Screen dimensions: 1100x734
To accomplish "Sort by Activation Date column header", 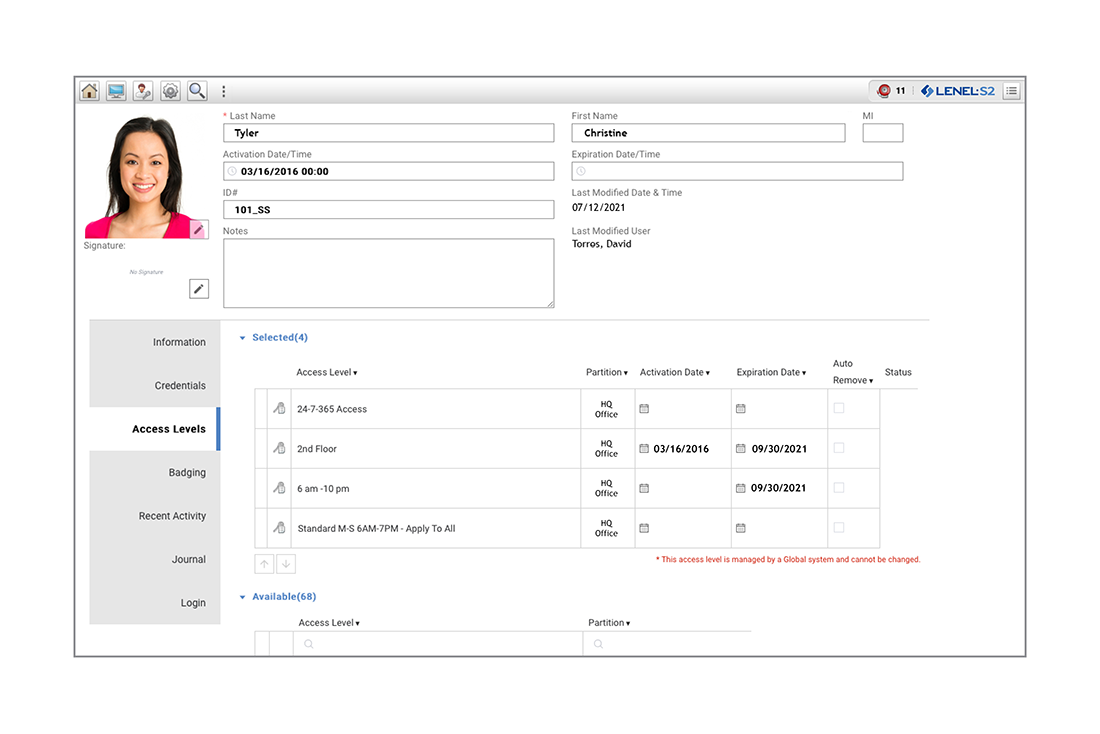I will point(675,372).
